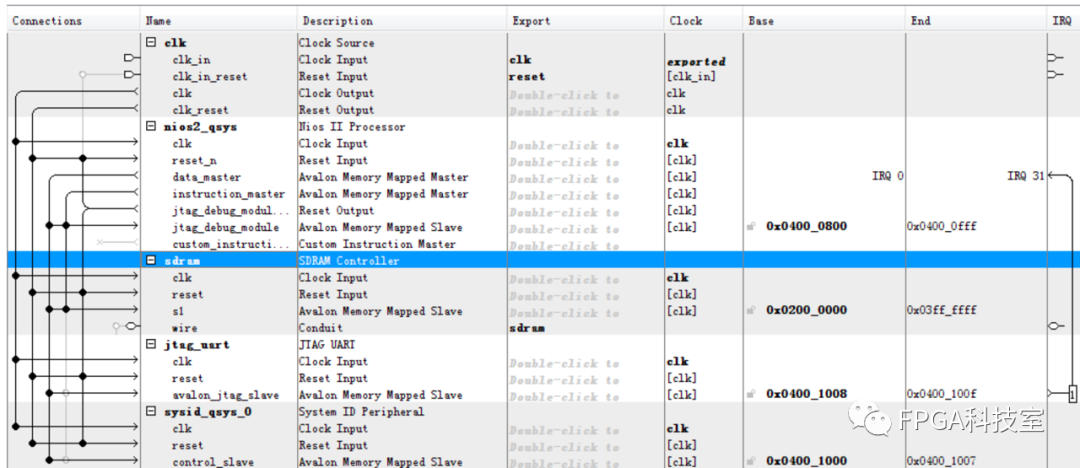This screenshot has width=1080, height=468.
Task: Click the lock icon beside base 0x0400_1008
Action: tap(751, 394)
